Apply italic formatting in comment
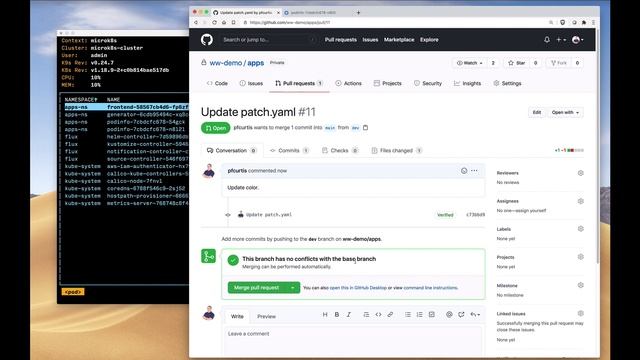Image resolution: width=640 pixels, height=360 pixels. [x=349, y=314]
